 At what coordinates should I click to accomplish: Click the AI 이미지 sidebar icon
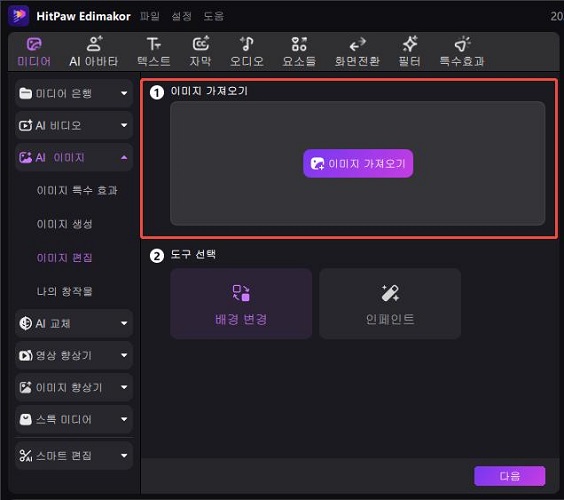click(x=26, y=158)
